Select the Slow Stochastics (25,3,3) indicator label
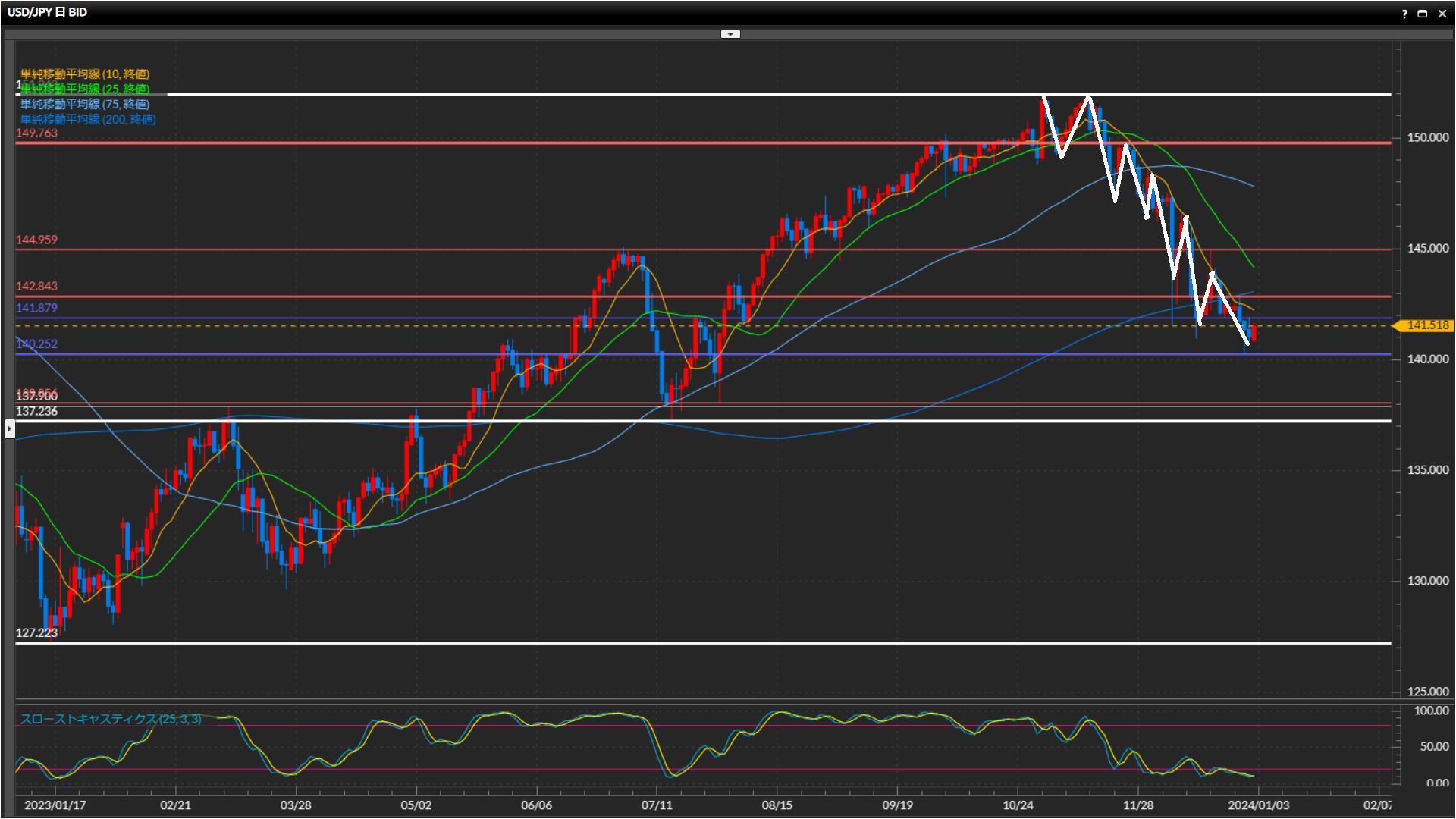The image size is (1456, 819). coord(111,719)
